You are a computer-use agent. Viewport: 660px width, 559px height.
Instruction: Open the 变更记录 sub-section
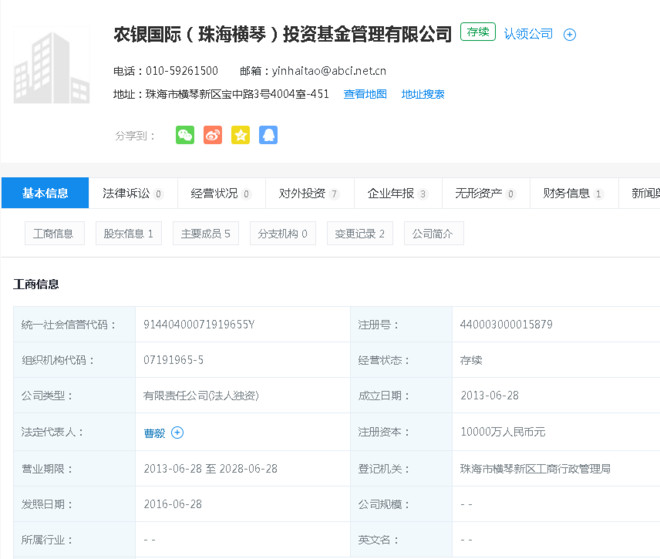[360, 233]
